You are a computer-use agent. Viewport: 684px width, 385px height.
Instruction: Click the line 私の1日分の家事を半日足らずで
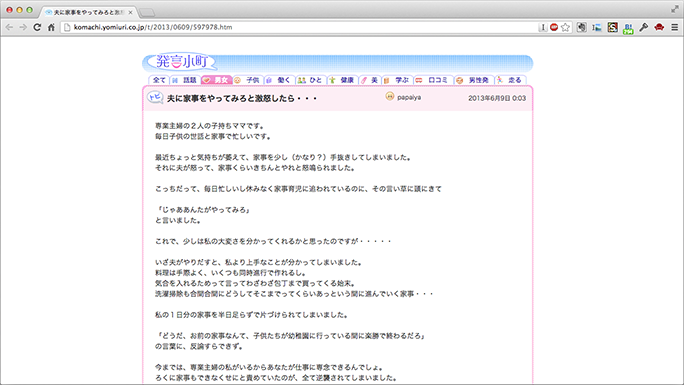pyautogui.click(x=251, y=315)
